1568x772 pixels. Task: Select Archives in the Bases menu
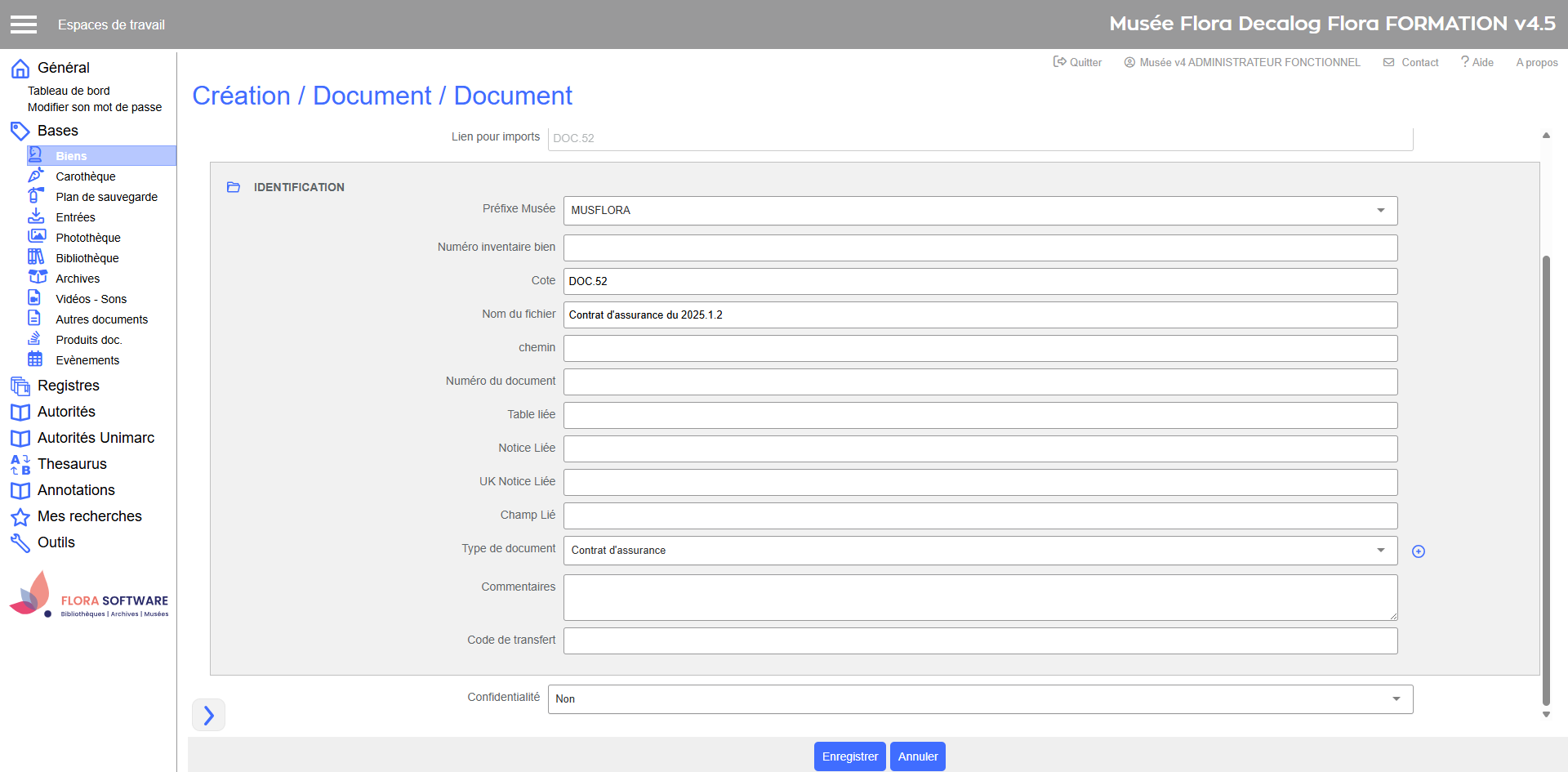(x=78, y=279)
